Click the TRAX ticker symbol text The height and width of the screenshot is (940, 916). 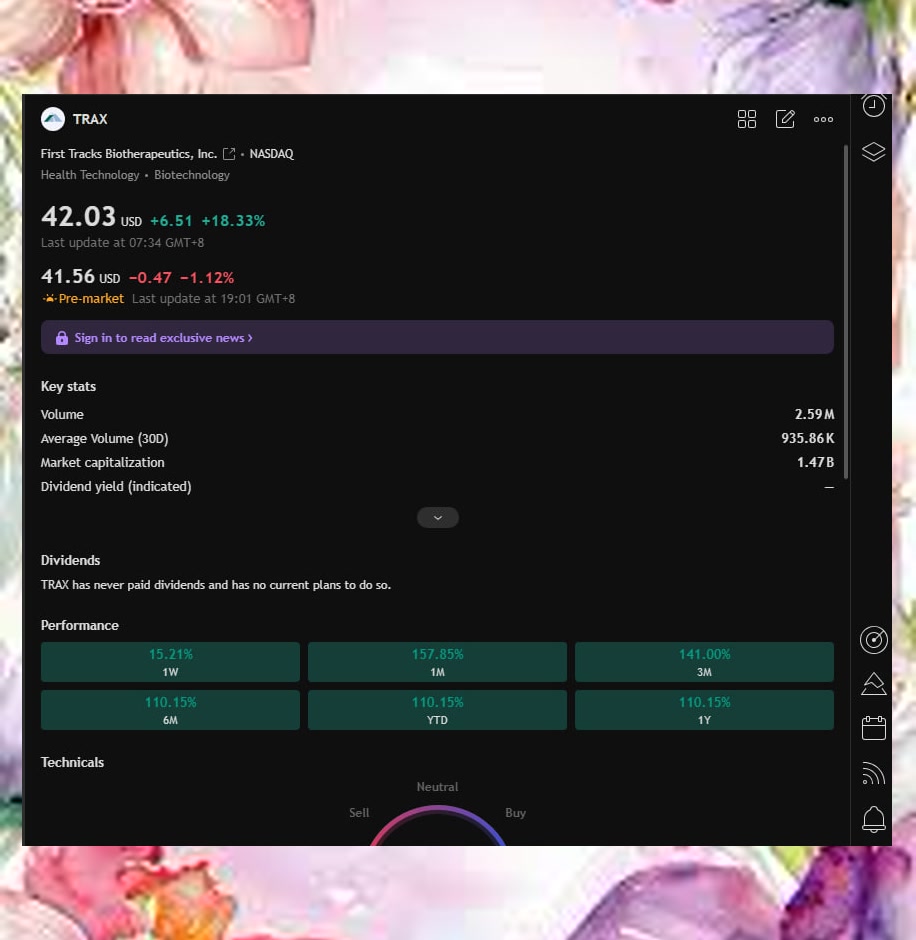(x=90, y=119)
